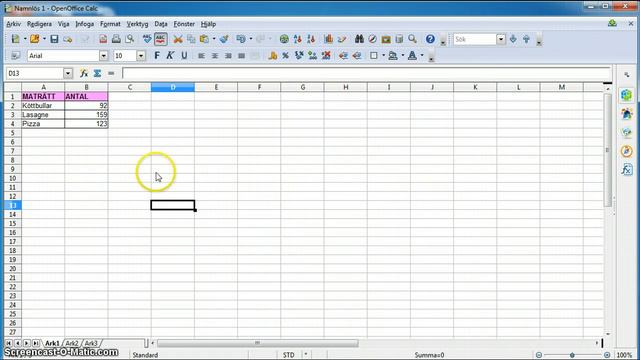640x360 pixels.
Task: Toggle italic formatting (K)
Action: click(x=170, y=56)
